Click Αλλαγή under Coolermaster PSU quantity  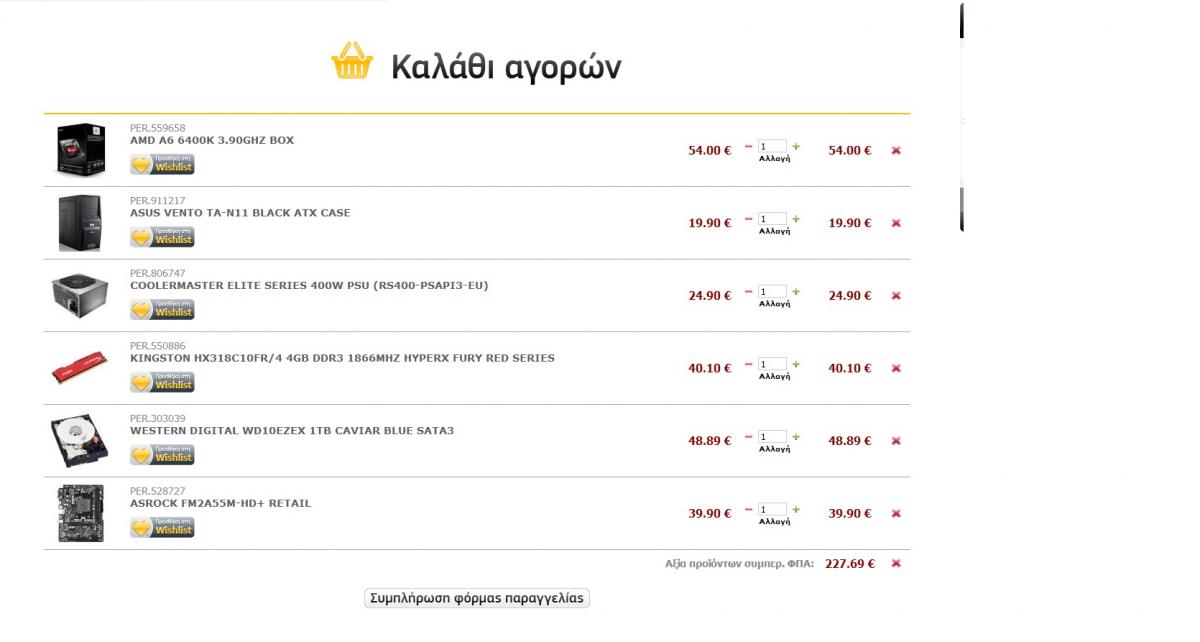[774, 304]
